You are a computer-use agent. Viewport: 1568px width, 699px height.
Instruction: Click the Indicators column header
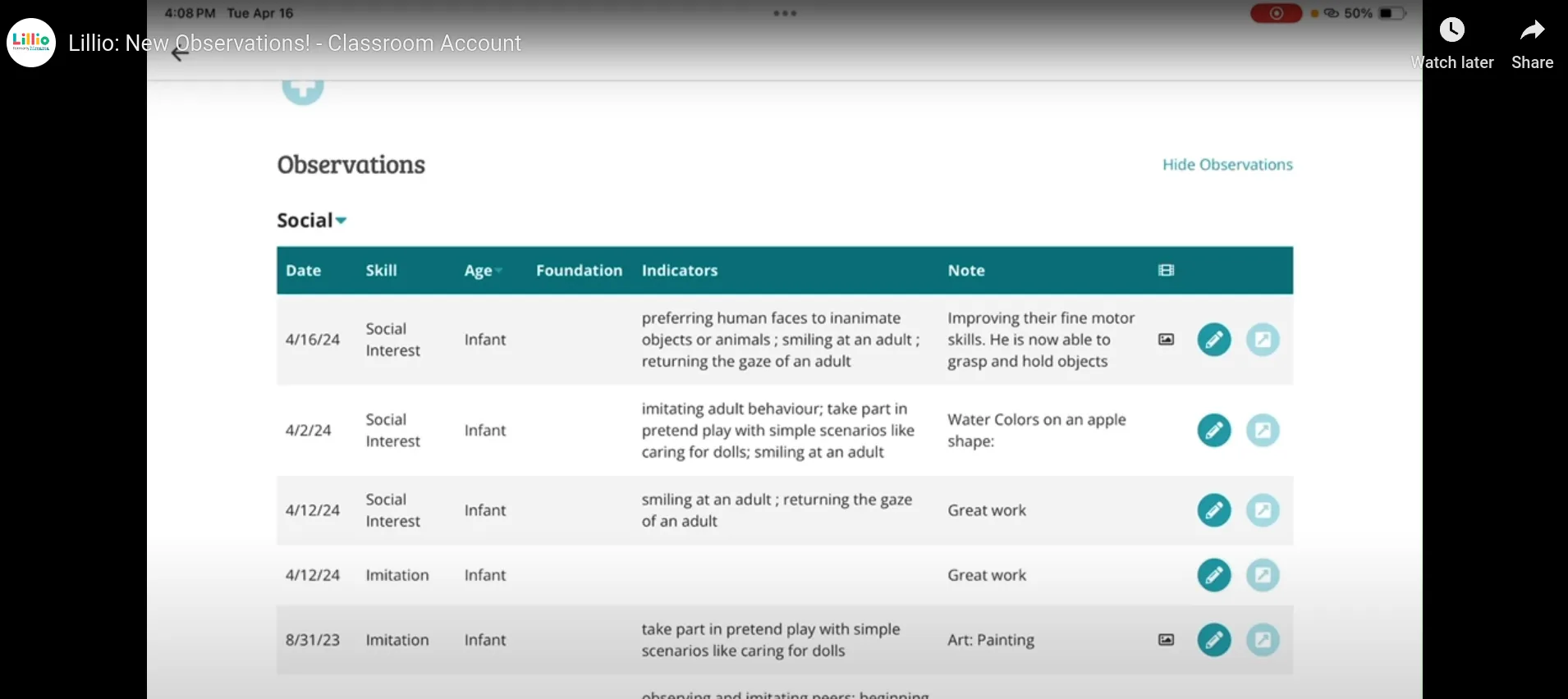(x=680, y=271)
